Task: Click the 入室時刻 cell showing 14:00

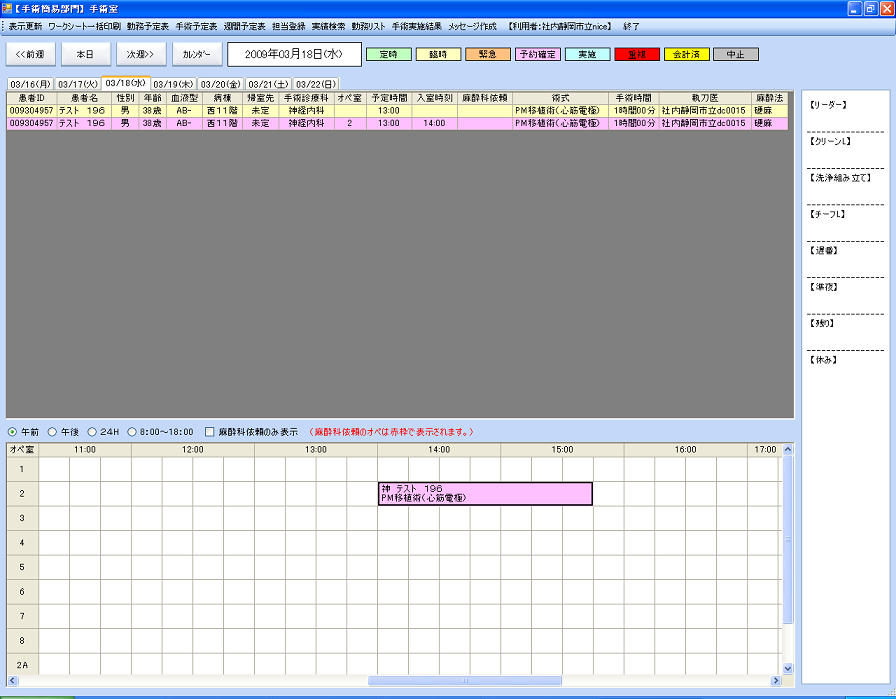Action: coord(434,123)
